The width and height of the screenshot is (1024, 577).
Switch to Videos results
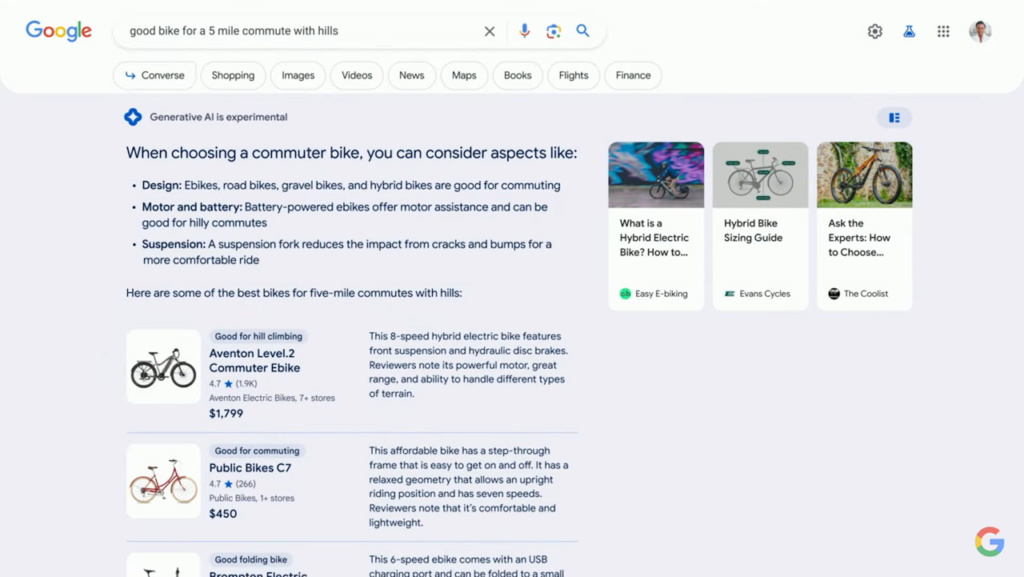point(357,75)
